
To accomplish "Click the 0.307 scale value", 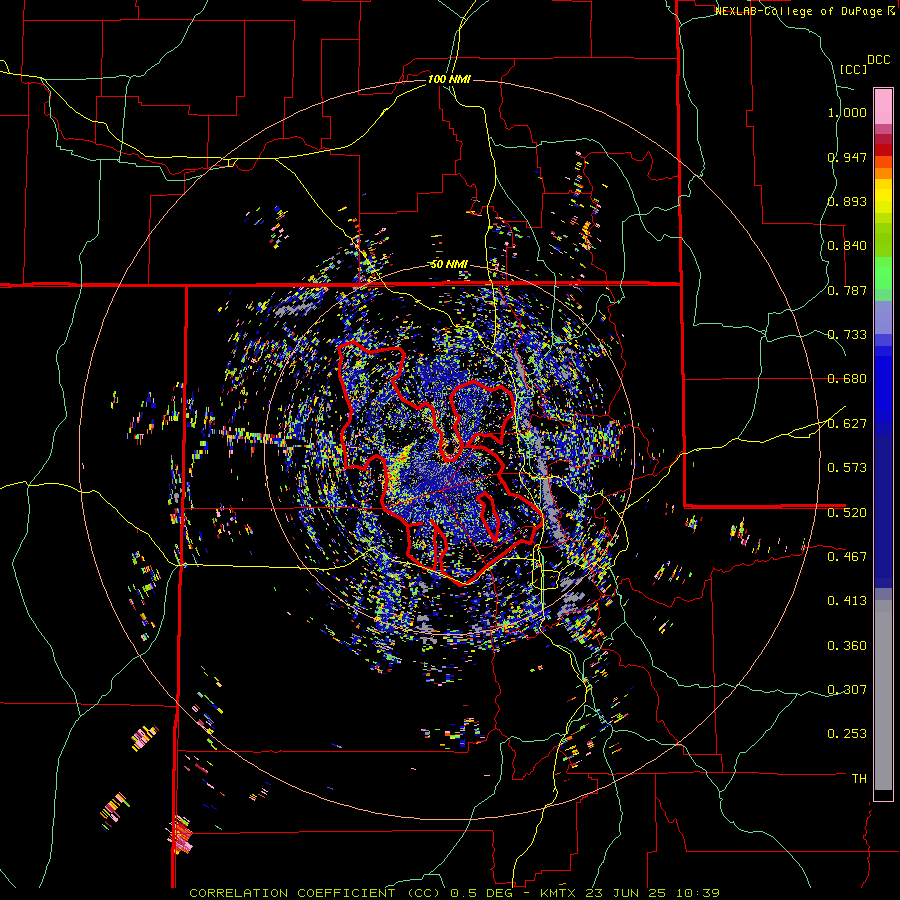I will (x=847, y=690).
